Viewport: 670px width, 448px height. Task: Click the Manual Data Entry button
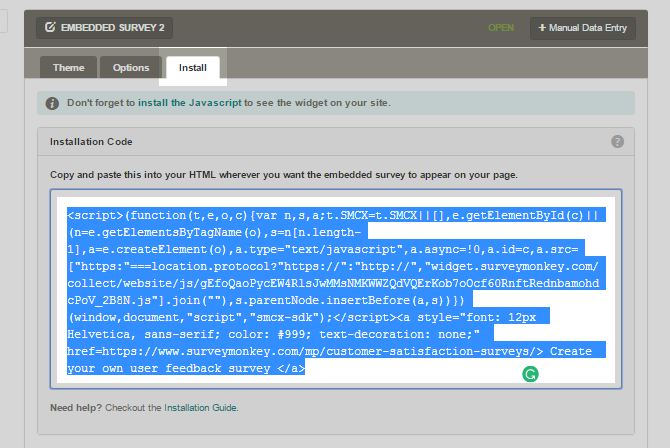[583, 28]
